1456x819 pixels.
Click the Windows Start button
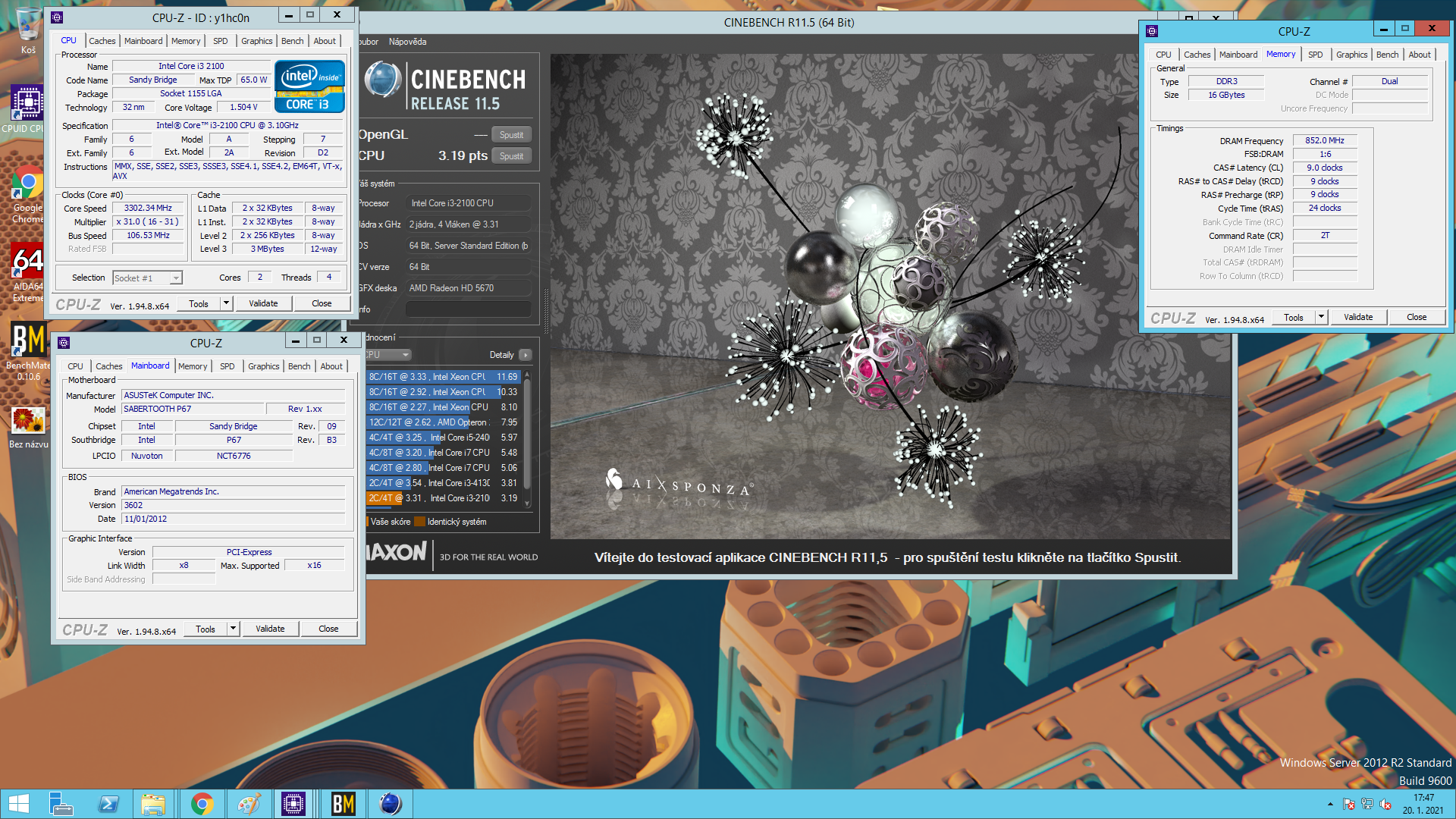point(18,804)
